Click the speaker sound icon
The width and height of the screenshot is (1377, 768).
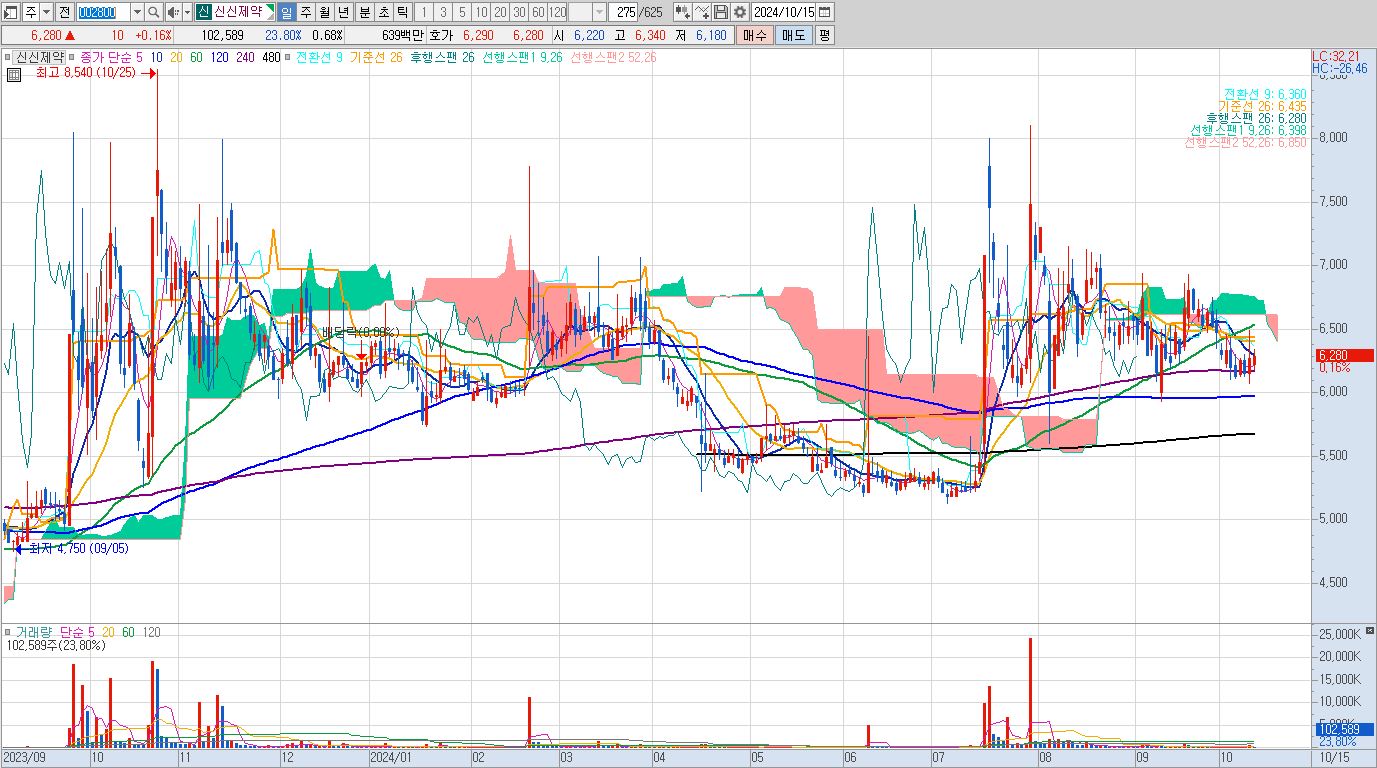pos(172,12)
